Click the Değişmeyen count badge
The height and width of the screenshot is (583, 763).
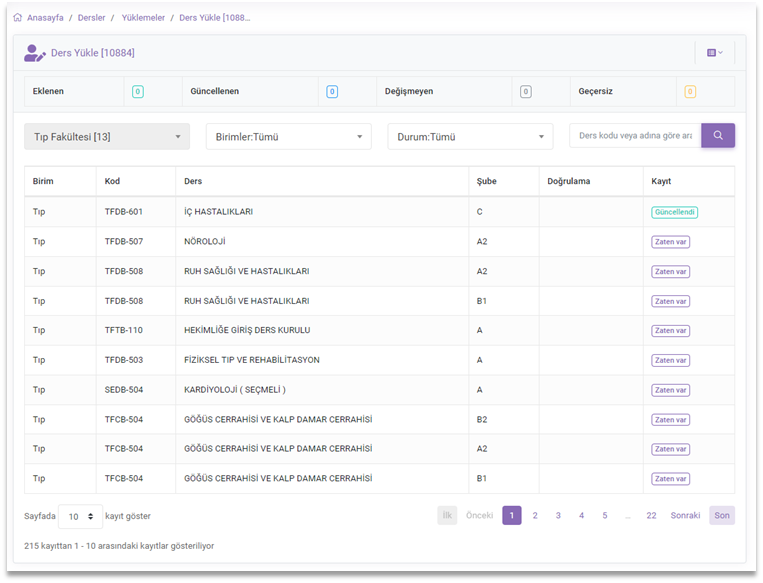pos(525,92)
